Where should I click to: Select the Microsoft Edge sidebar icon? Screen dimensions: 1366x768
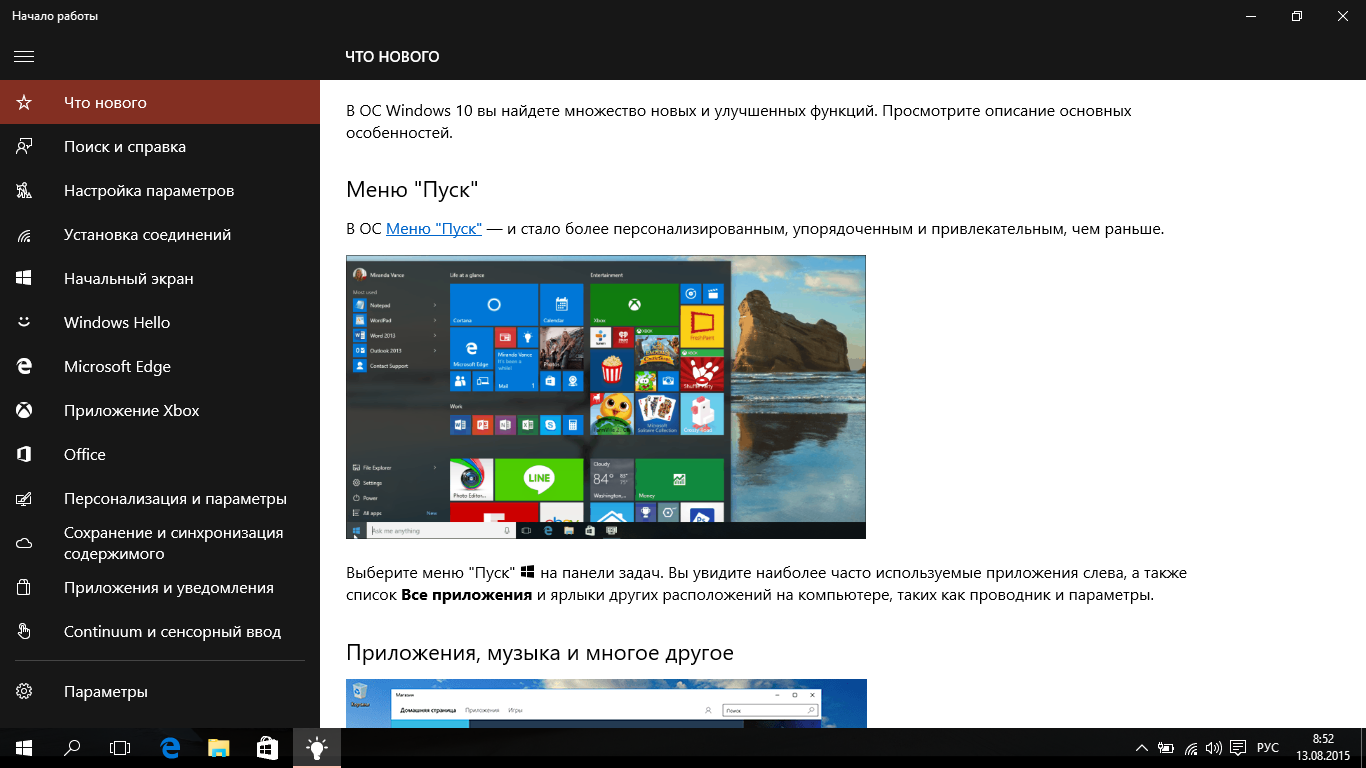click(24, 367)
